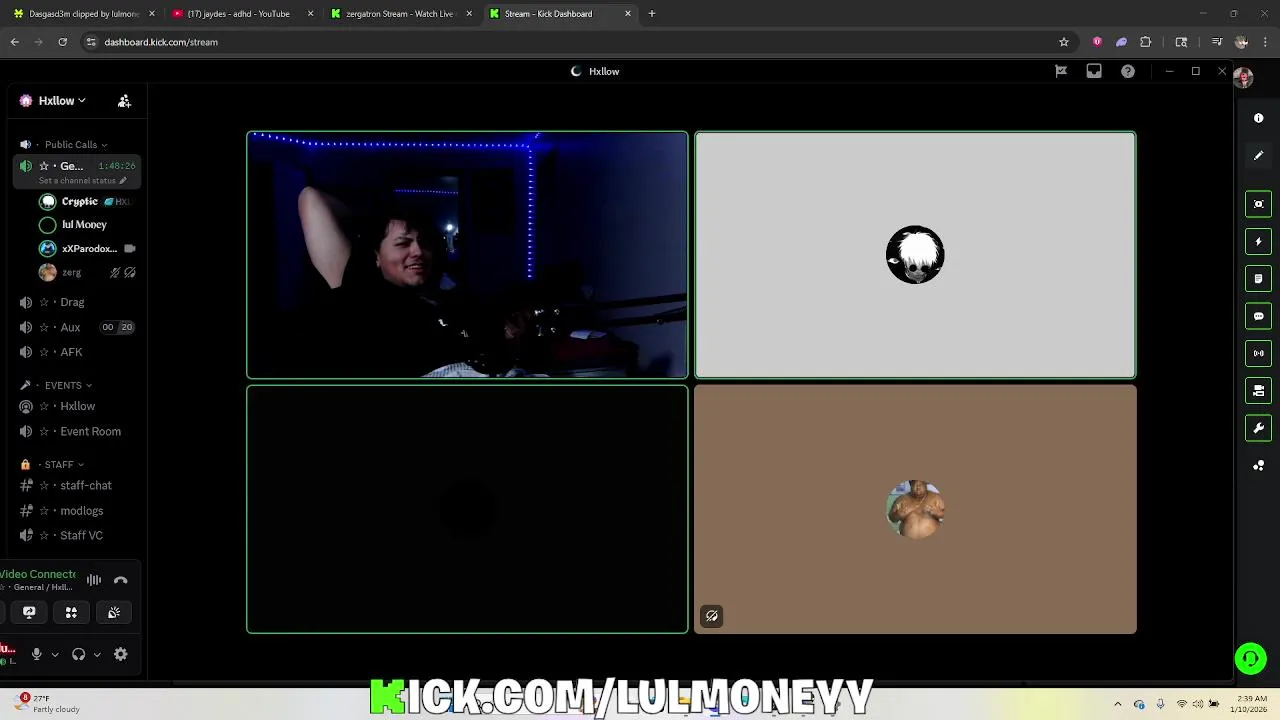Click the three-dots cluster icon in right sidebar

pyautogui.click(x=1258, y=466)
